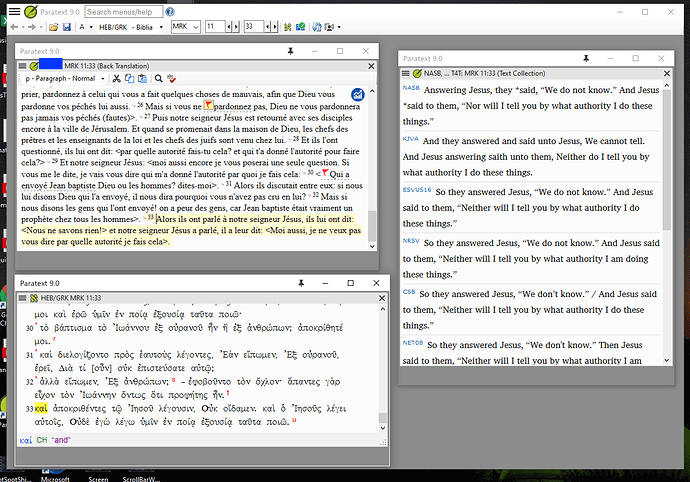Click the CSB version label
This screenshot has height=482, width=690.
(409, 292)
